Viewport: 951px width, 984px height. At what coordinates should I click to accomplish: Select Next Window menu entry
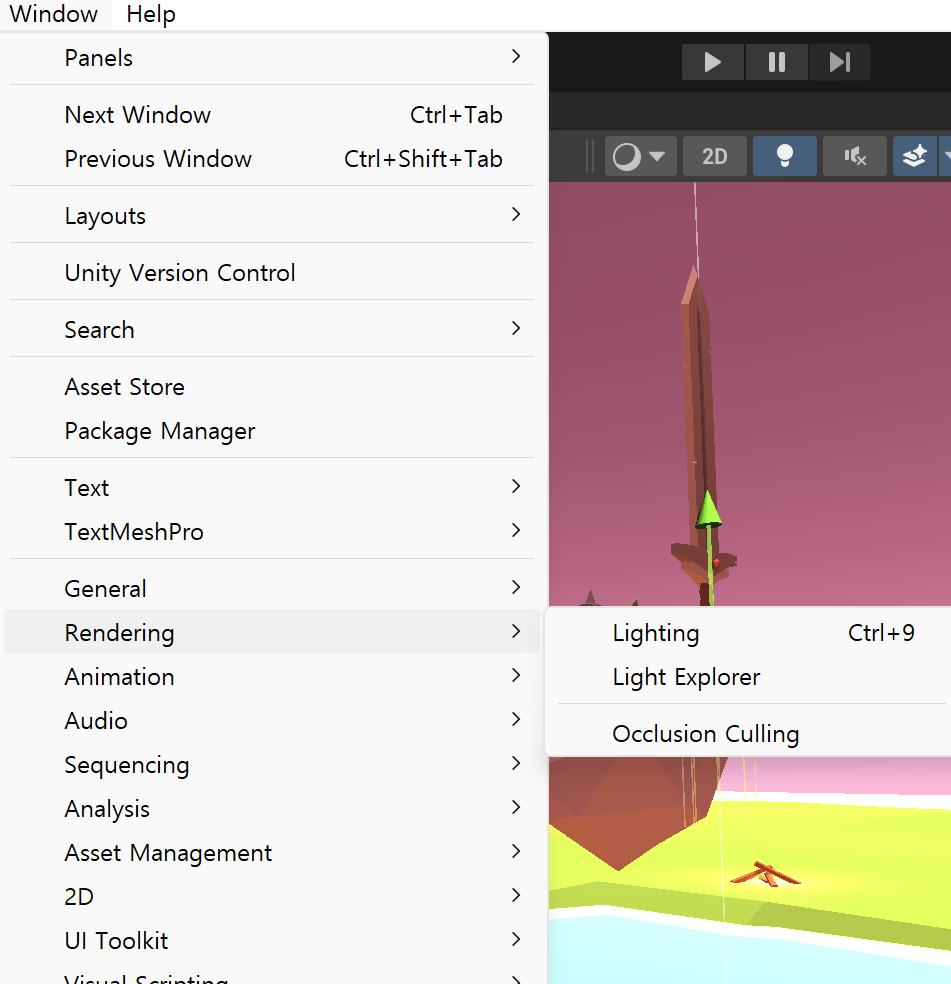tap(272, 115)
